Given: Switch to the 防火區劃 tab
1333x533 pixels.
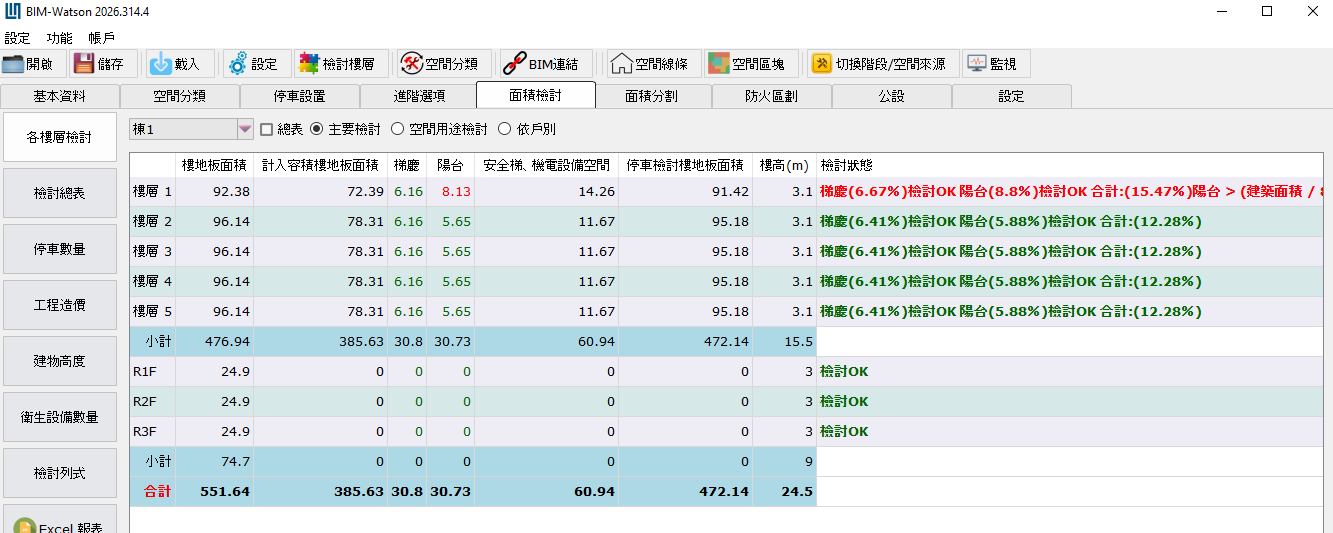Looking at the screenshot, I should point(772,96).
